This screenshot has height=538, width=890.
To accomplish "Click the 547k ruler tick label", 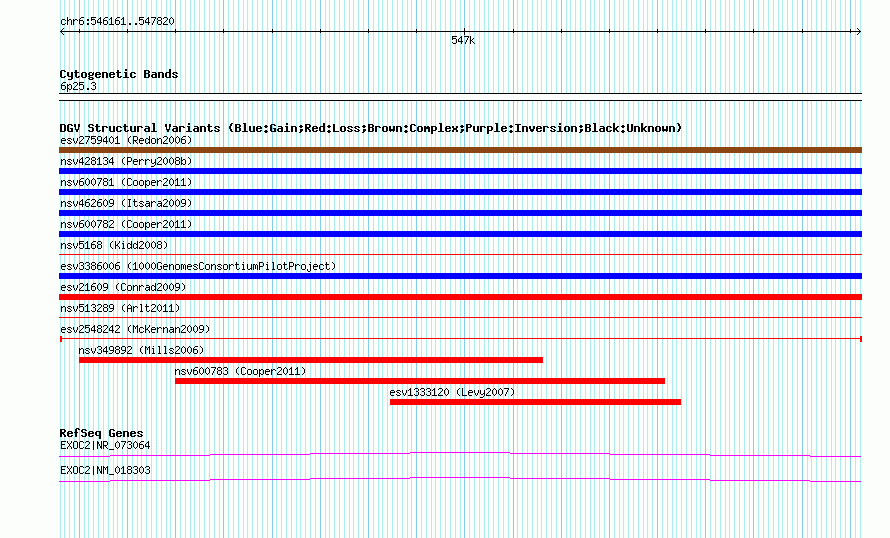I will click(x=463, y=40).
